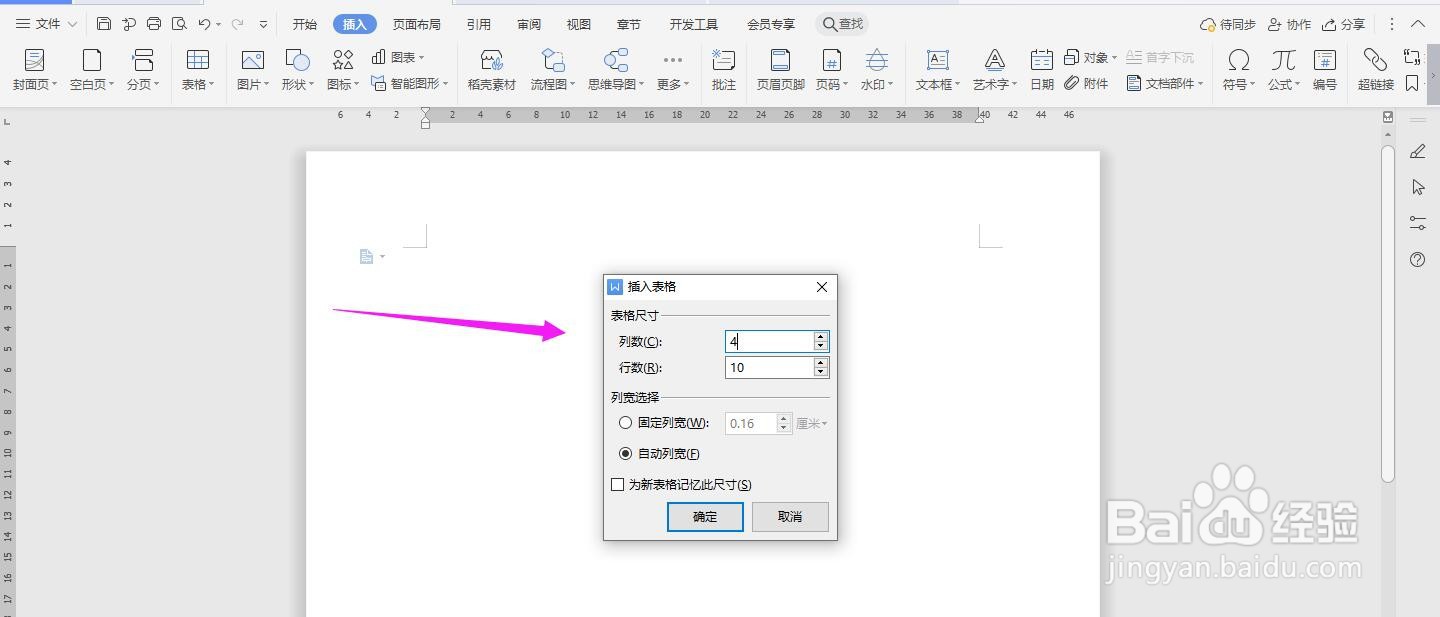Image resolution: width=1440 pixels, height=617 pixels.
Task: Expand the 封面页 dropdown arrow
Action: point(54,85)
